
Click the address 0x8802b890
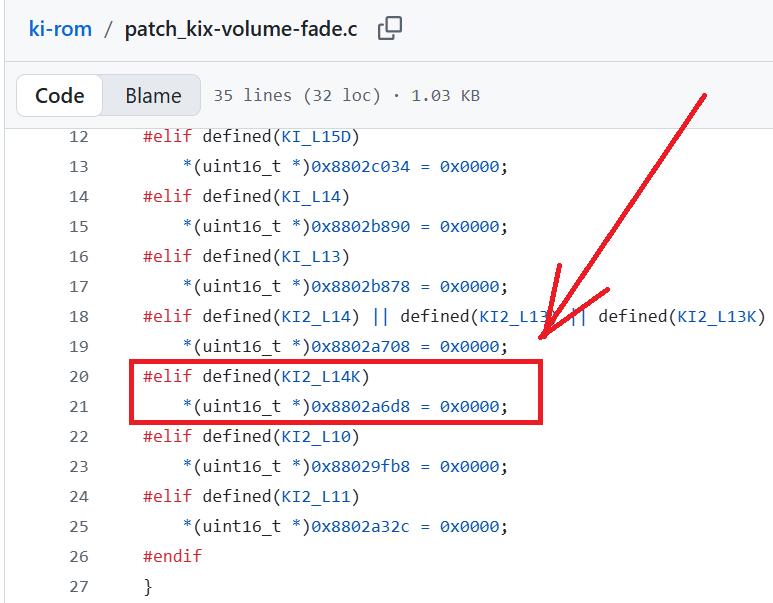pos(360,227)
